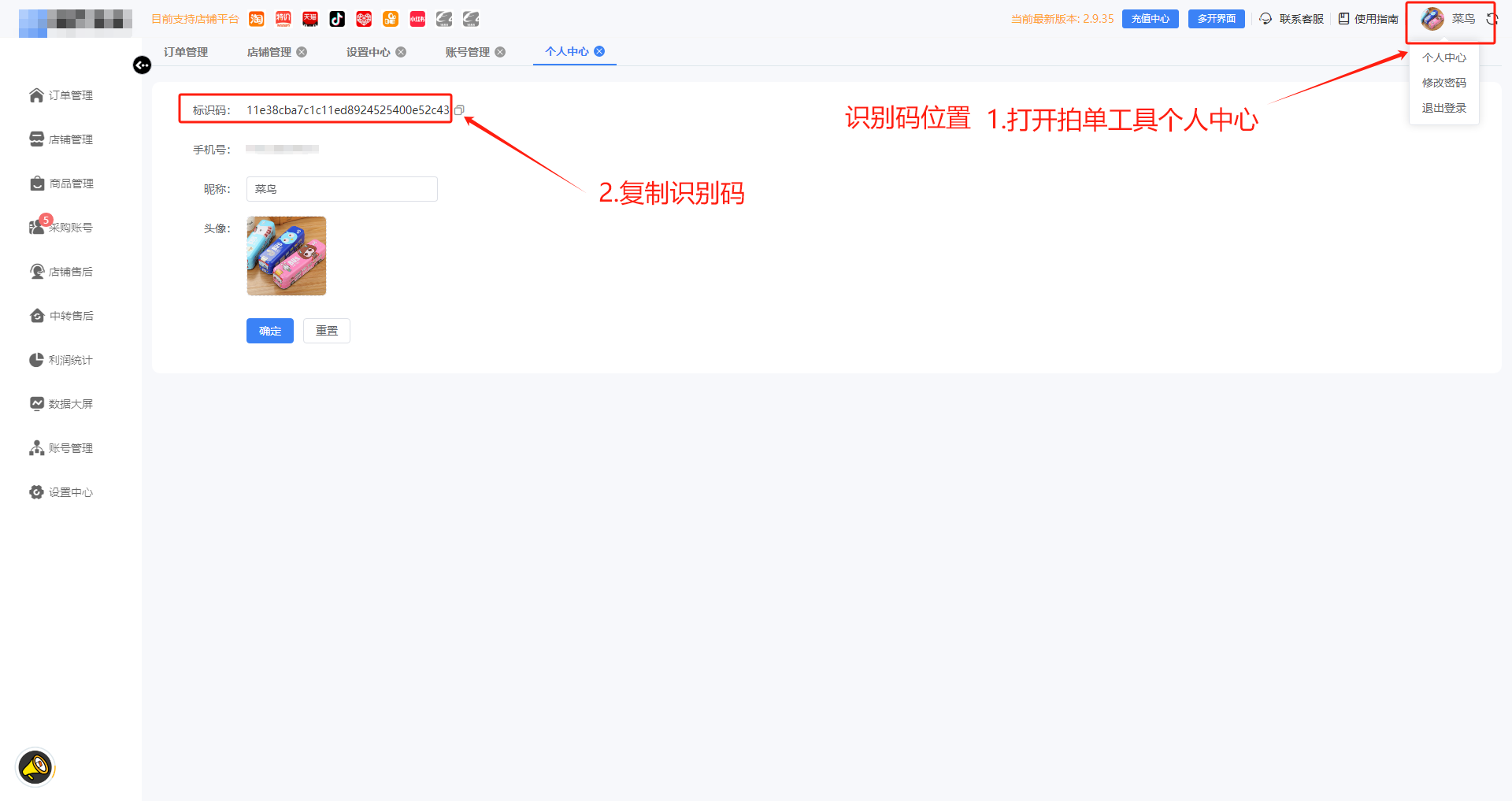Close the 店铺管理 tab
The height and width of the screenshot is (801, 1512).
tap(302, 52)
